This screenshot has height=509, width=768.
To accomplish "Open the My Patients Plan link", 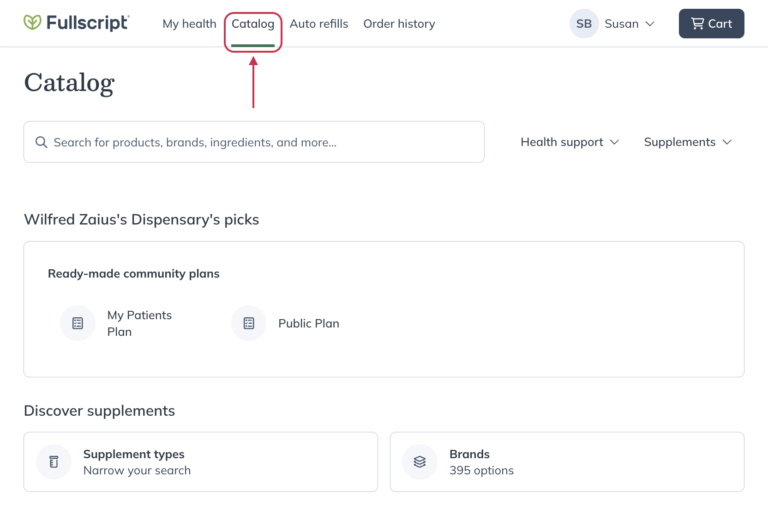I will coord(139,323).
